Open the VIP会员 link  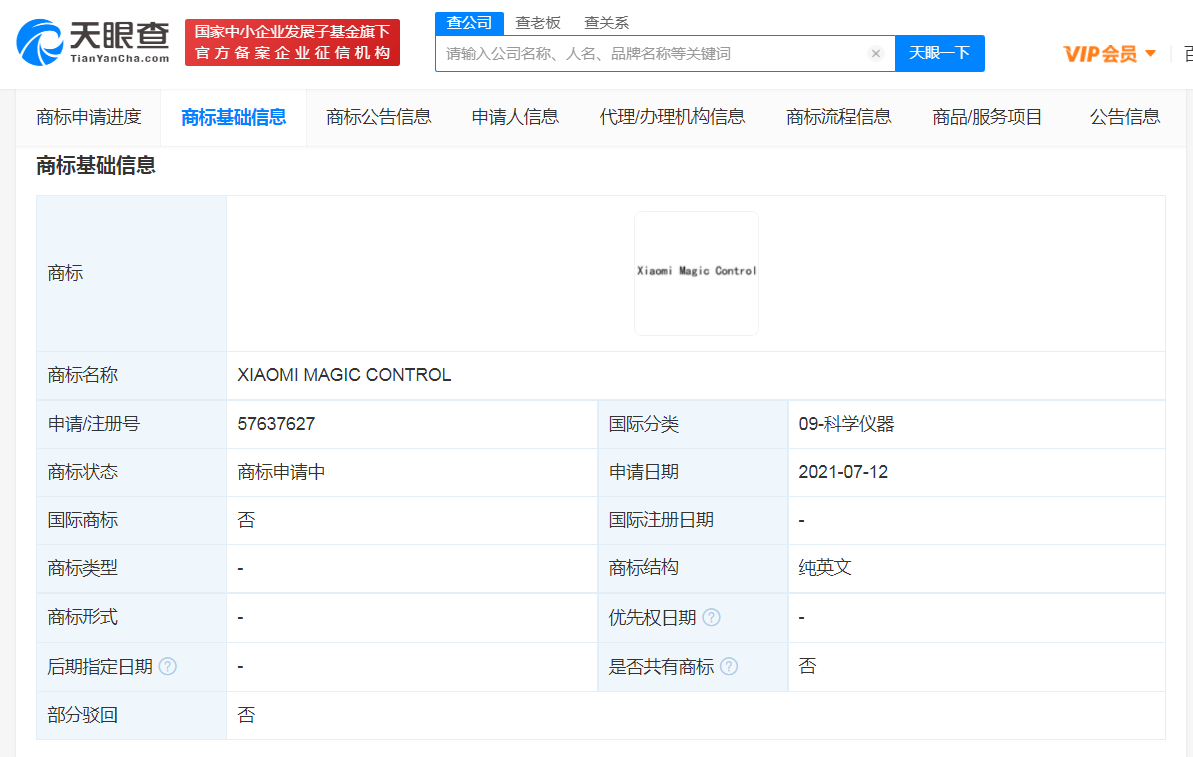pyautogui.click(x=1100, y=53)
